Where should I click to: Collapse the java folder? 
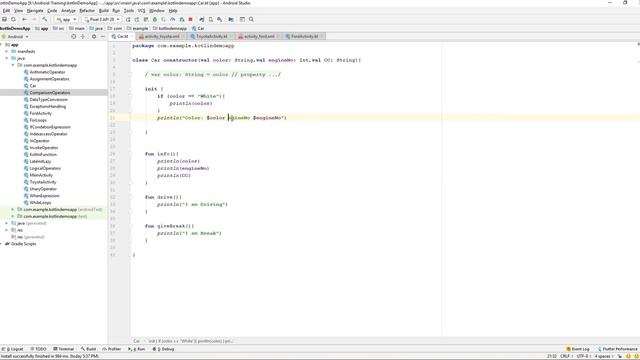(x=7, y=58)
